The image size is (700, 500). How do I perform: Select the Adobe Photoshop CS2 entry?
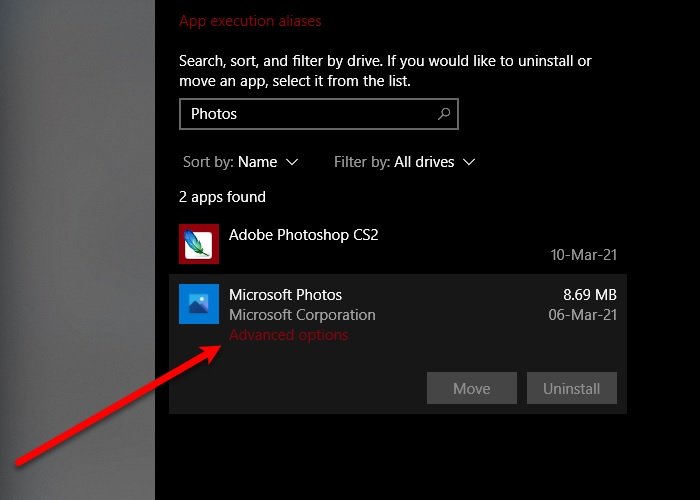click(x=398, y=244)
